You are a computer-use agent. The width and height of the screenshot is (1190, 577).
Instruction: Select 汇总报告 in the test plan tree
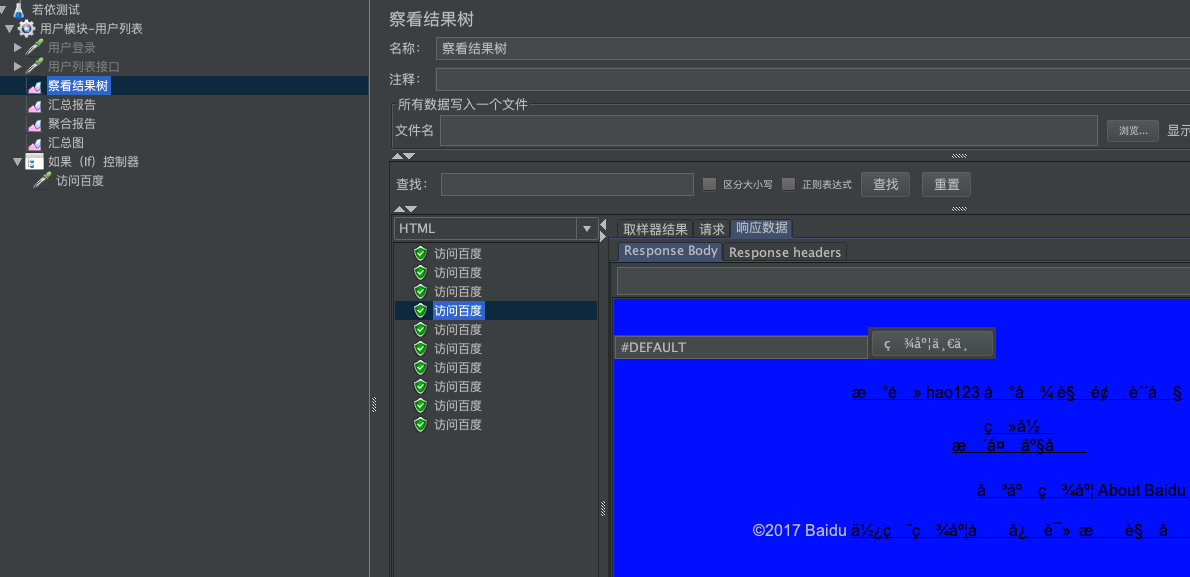pos(72,105)
